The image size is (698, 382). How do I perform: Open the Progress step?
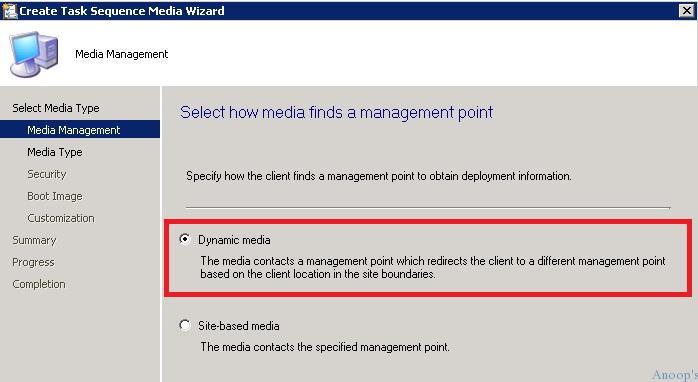click(x=33, y=262)
